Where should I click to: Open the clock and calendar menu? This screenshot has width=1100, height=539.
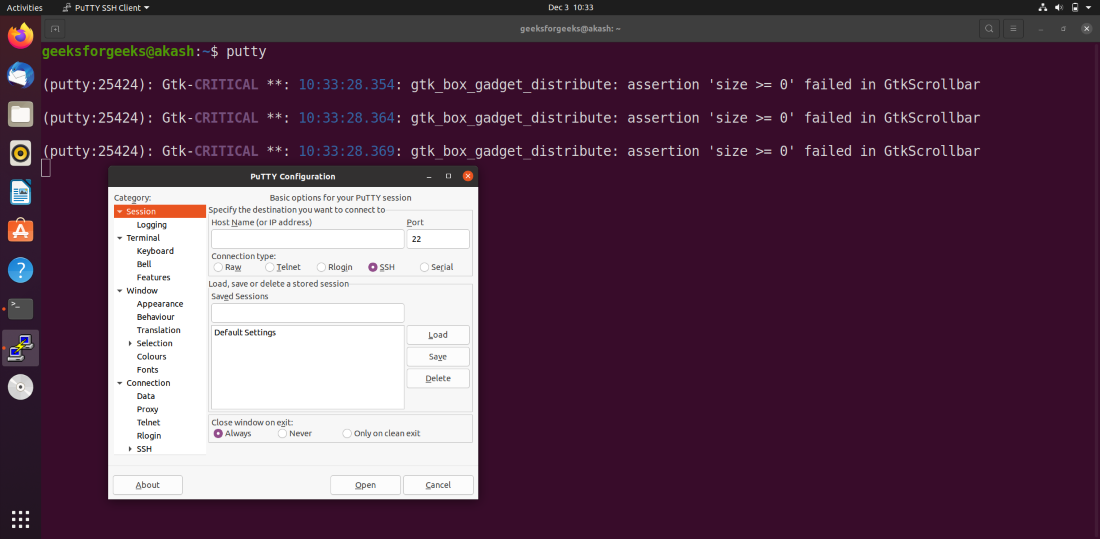tap(570, 8)
